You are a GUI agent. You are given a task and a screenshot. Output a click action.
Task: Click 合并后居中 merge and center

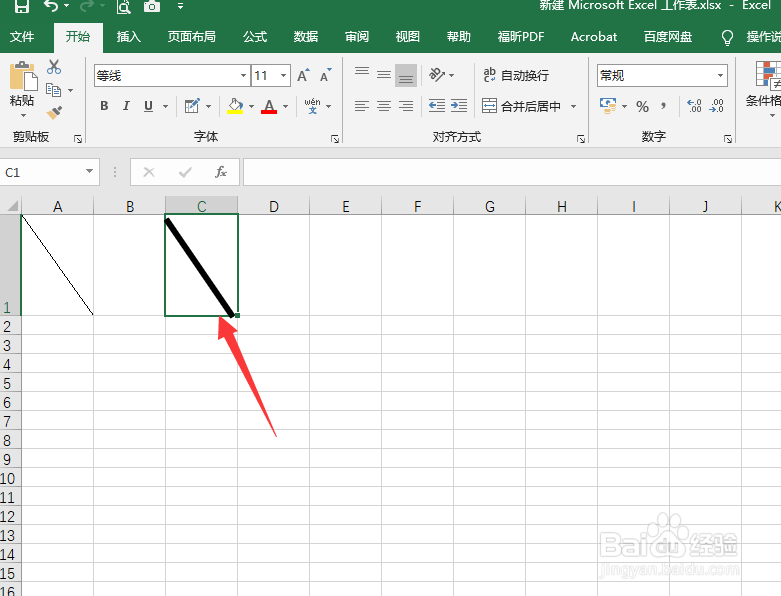pos(521,106)
